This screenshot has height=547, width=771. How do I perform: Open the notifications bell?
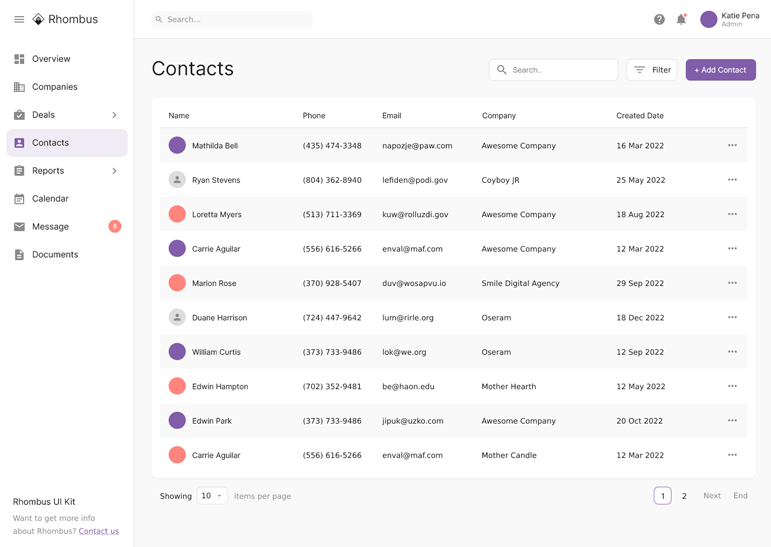[681, 19]
